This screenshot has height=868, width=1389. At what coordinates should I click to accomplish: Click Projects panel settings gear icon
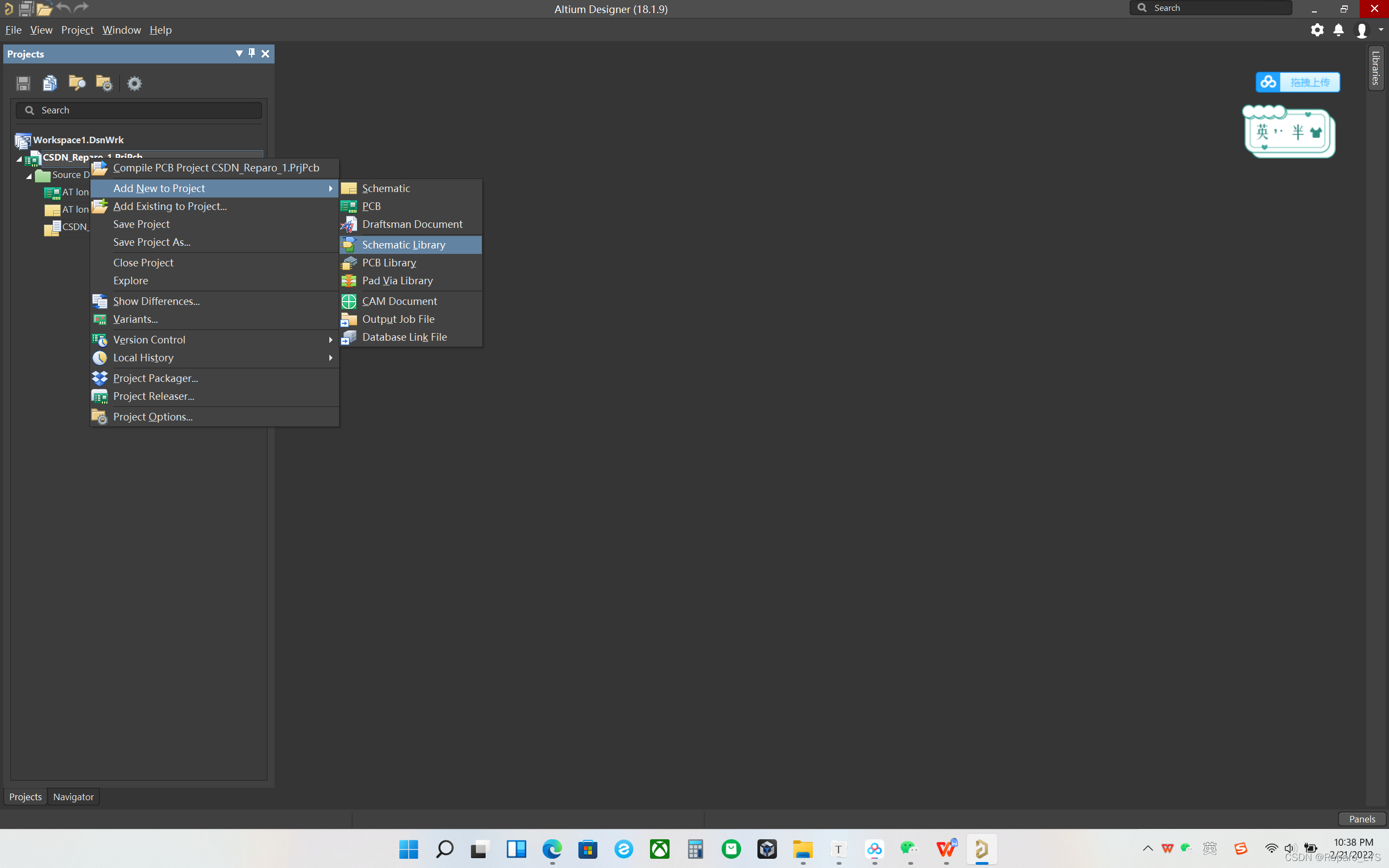click(135, 82)
